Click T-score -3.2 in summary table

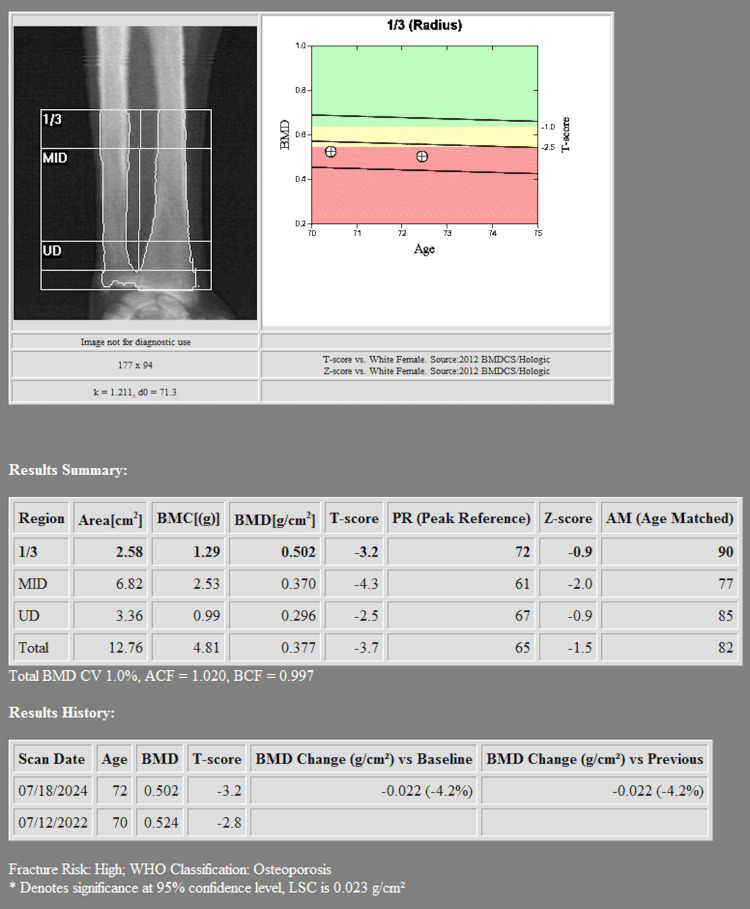366,552
